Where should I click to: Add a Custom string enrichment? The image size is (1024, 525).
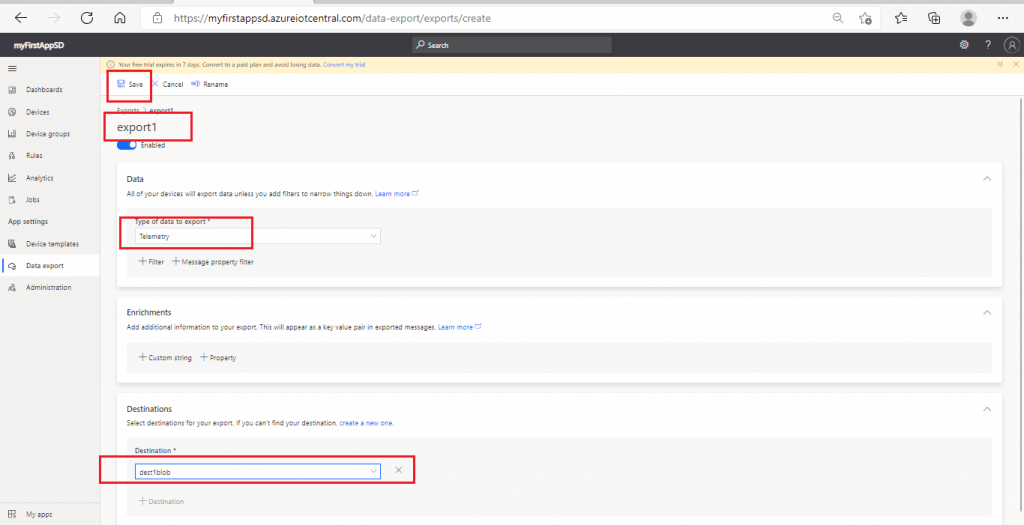[x=165, y=358]
